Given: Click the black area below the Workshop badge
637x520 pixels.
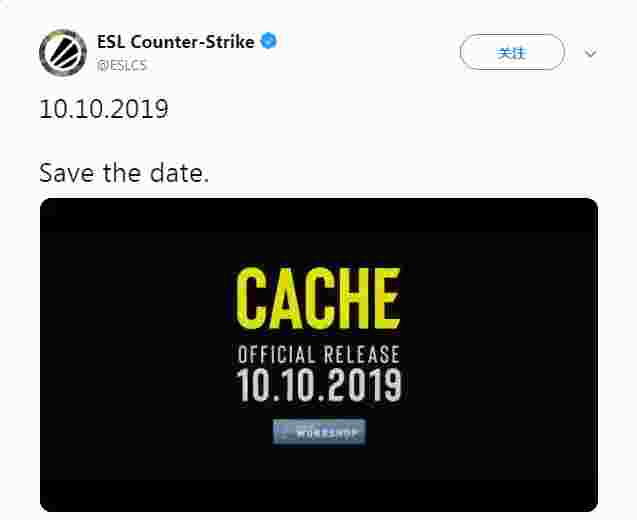Looking at the screenshot, I should click(319, 478).
